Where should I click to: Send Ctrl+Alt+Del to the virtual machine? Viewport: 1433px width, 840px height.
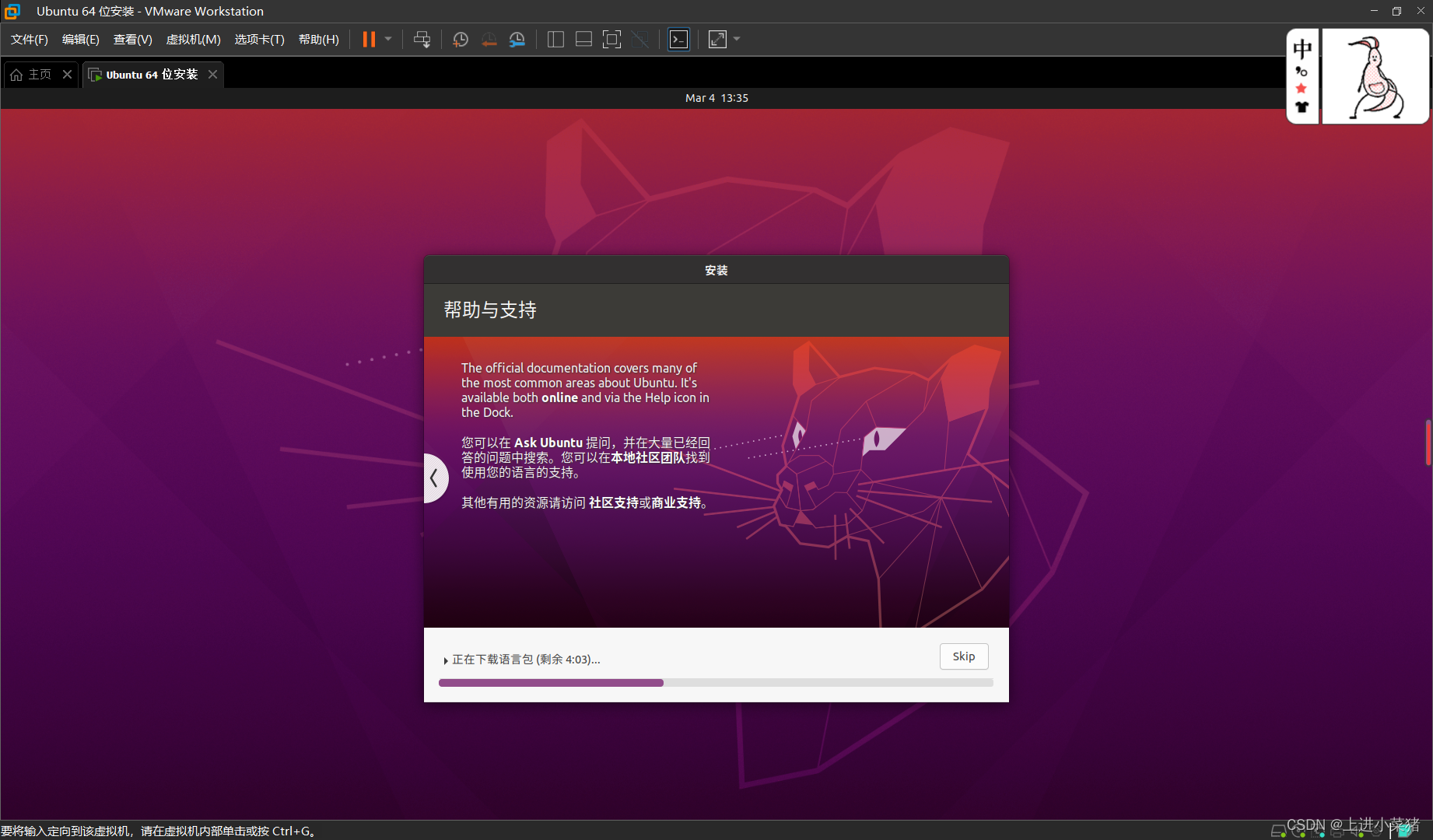click(x=422, y=40)
